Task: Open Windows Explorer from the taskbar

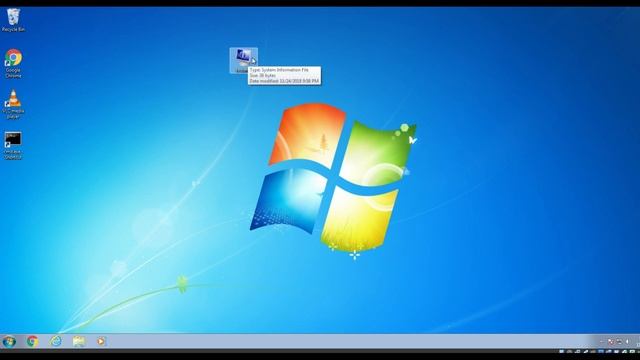Action: pos(79,341)
